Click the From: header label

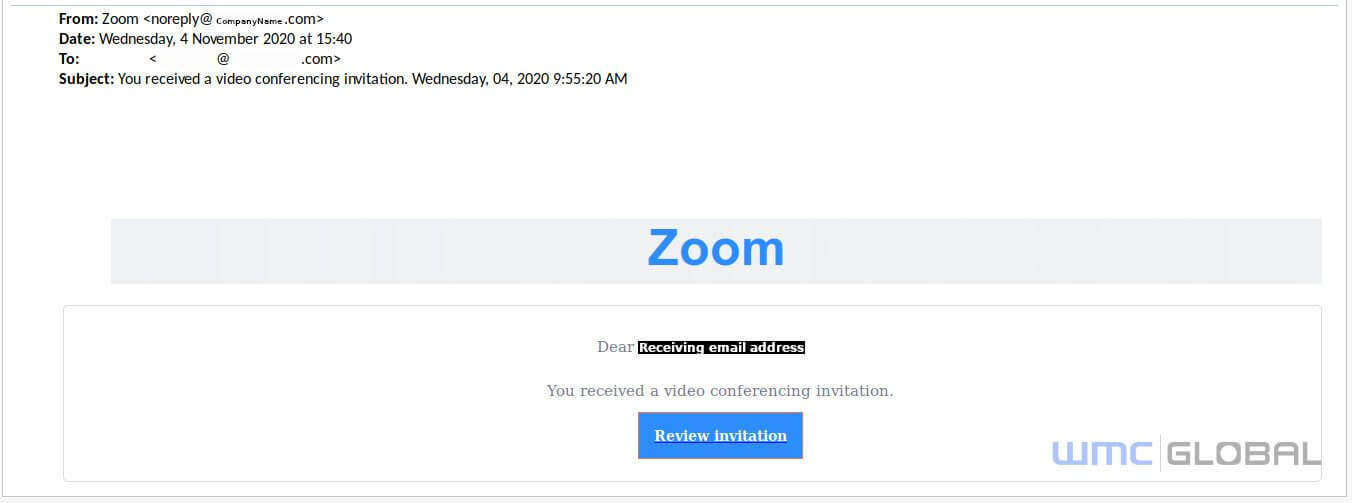pos(78,19)
